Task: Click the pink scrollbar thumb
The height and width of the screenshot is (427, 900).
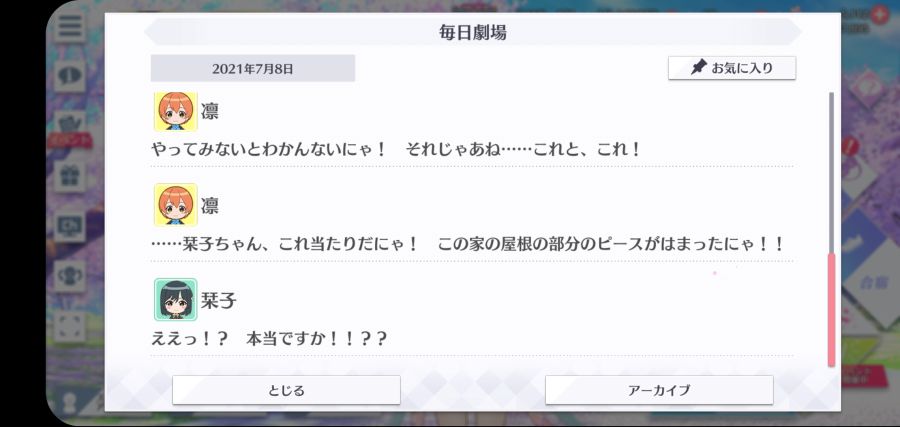Action: (831, 310)
